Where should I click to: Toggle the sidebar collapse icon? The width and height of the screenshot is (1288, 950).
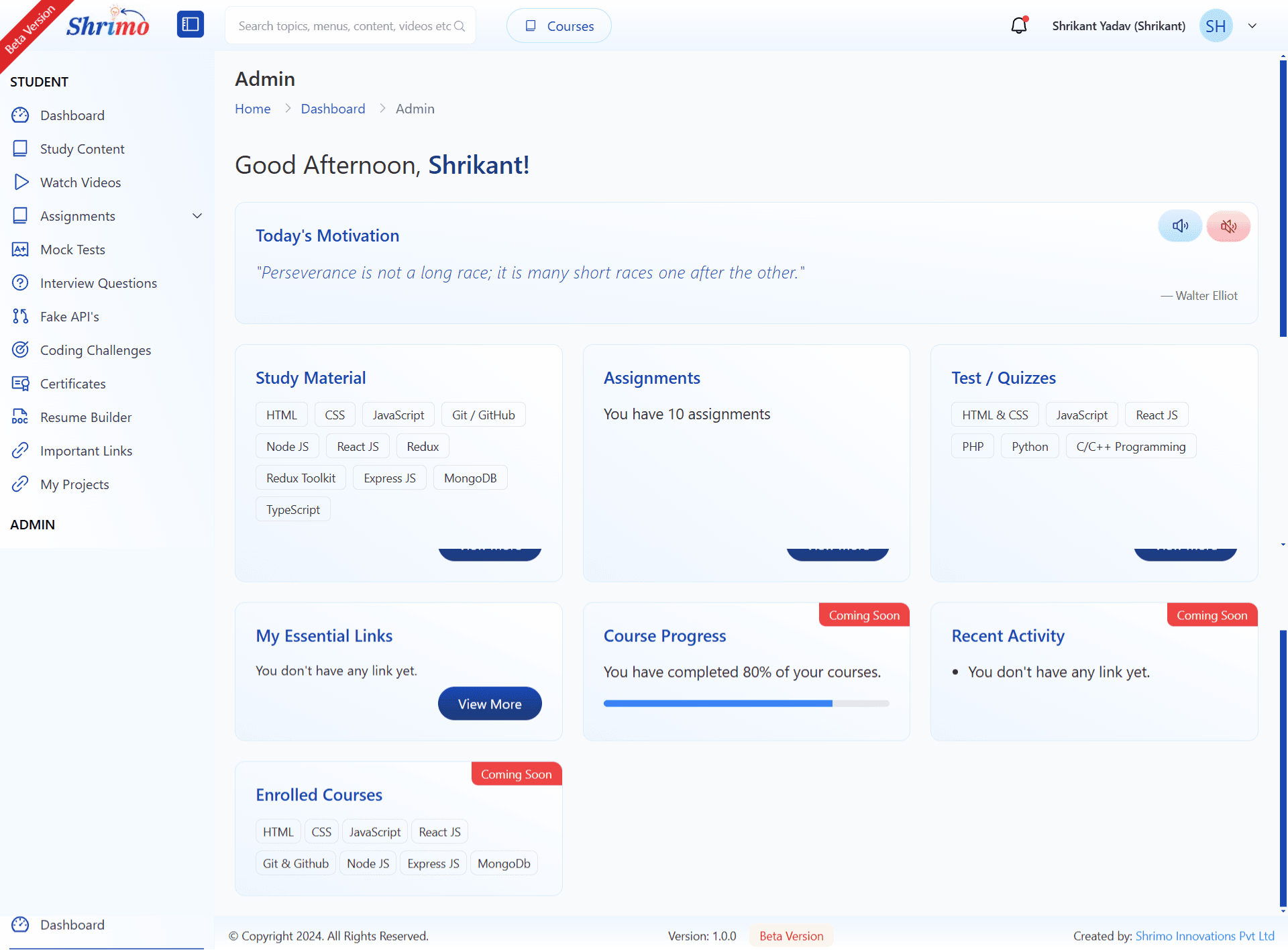[191, 24]
